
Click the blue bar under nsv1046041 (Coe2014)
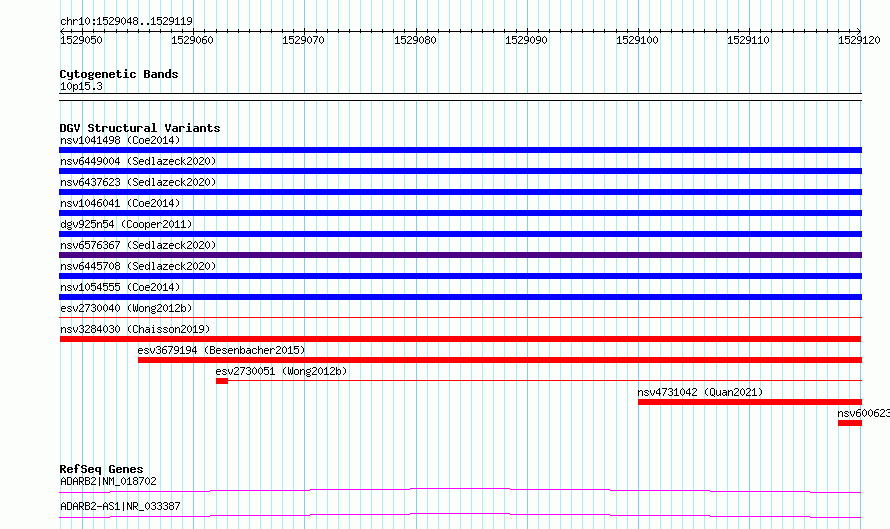[x=460, y=213]
